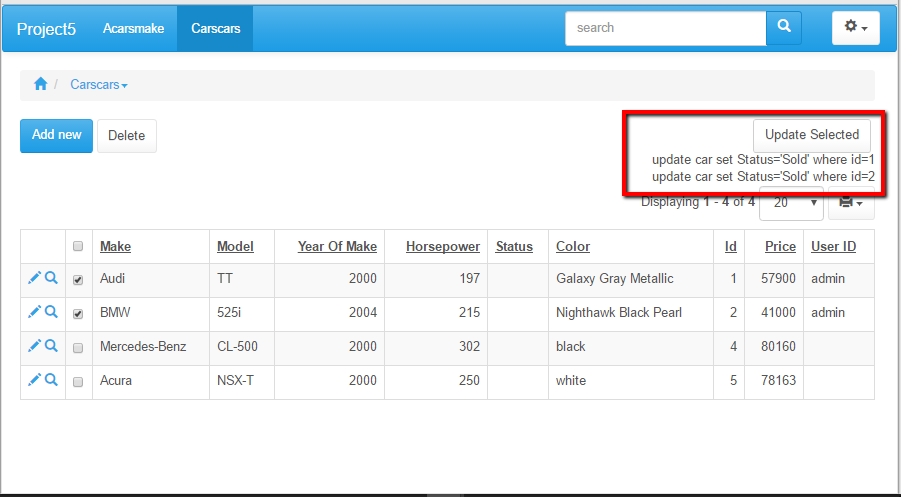View the Audi record with magnifier icon
This screenshot has height=497, width=901.
(x=51, y=279)
